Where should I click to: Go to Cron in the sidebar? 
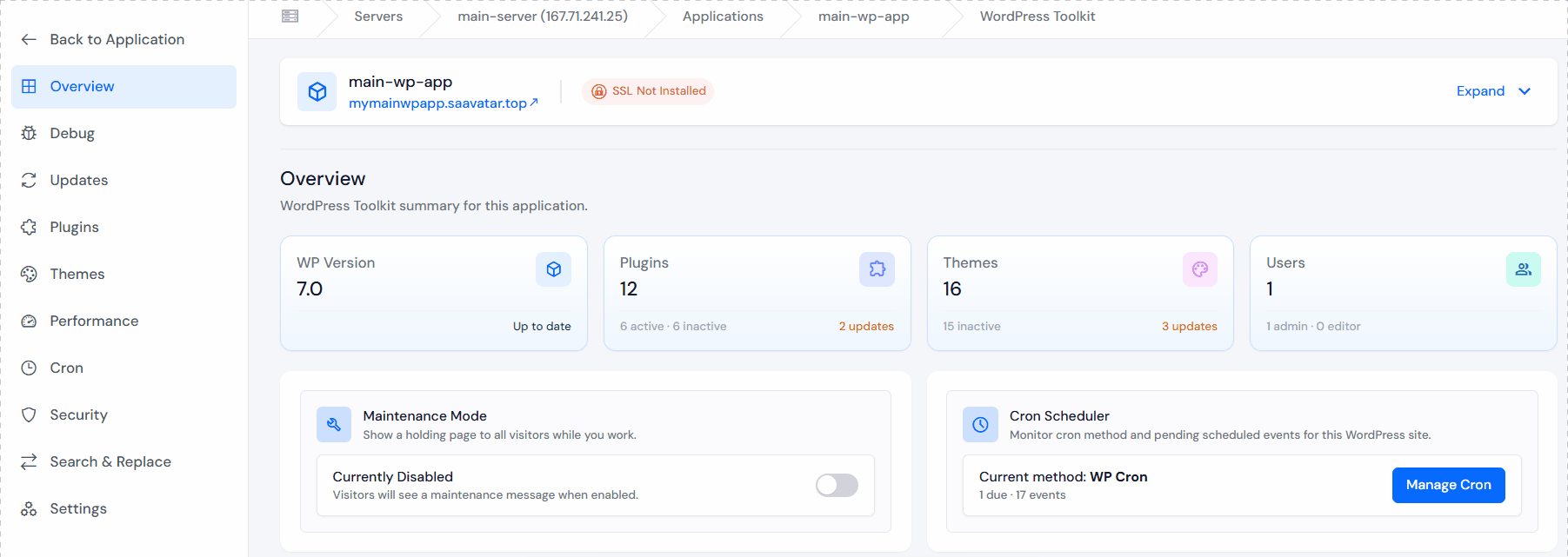click(x=124, y=368)
